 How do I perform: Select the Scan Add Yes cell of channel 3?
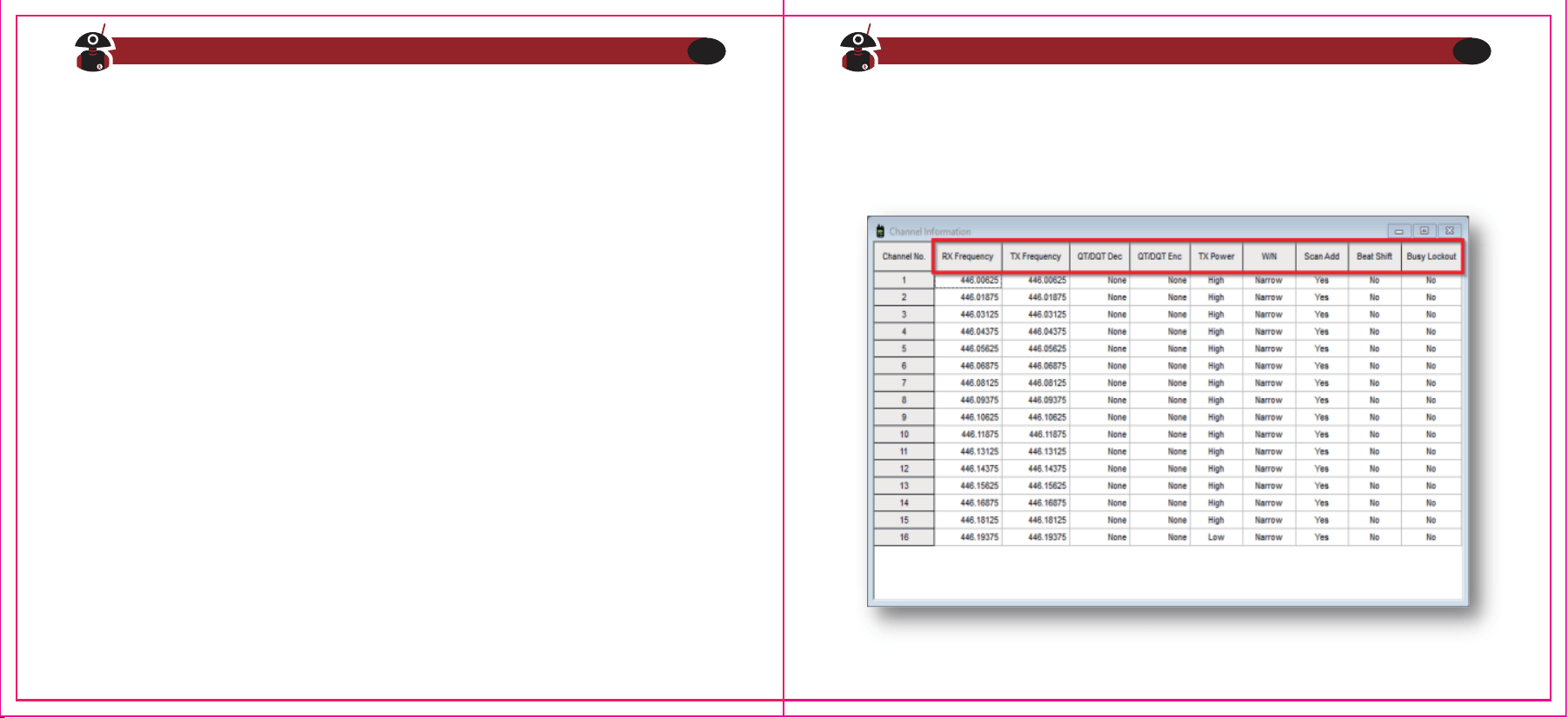[x=1322, y=315]
